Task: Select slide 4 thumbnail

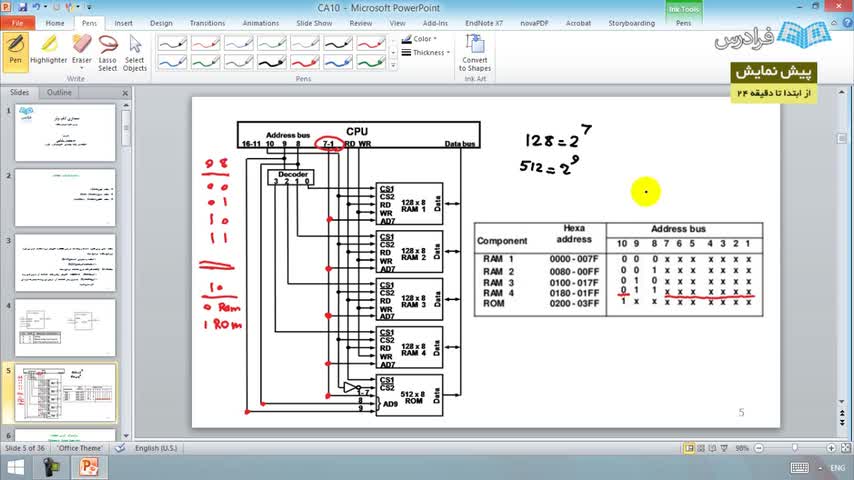Action: point(65,328)
